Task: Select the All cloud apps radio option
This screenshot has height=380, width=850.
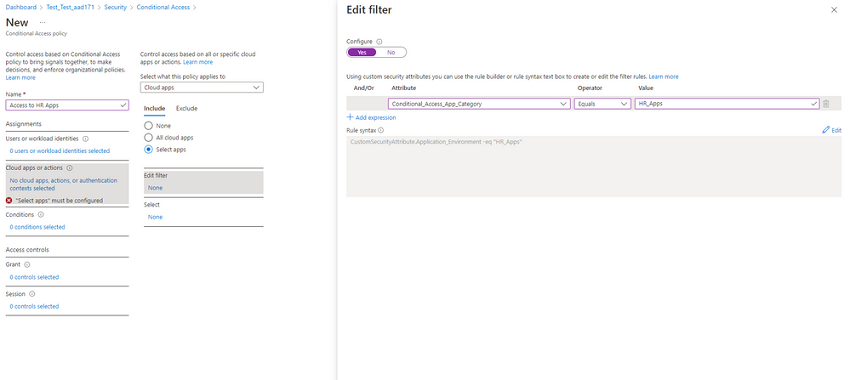Action: pyautogui.click(x=149, y=138)
